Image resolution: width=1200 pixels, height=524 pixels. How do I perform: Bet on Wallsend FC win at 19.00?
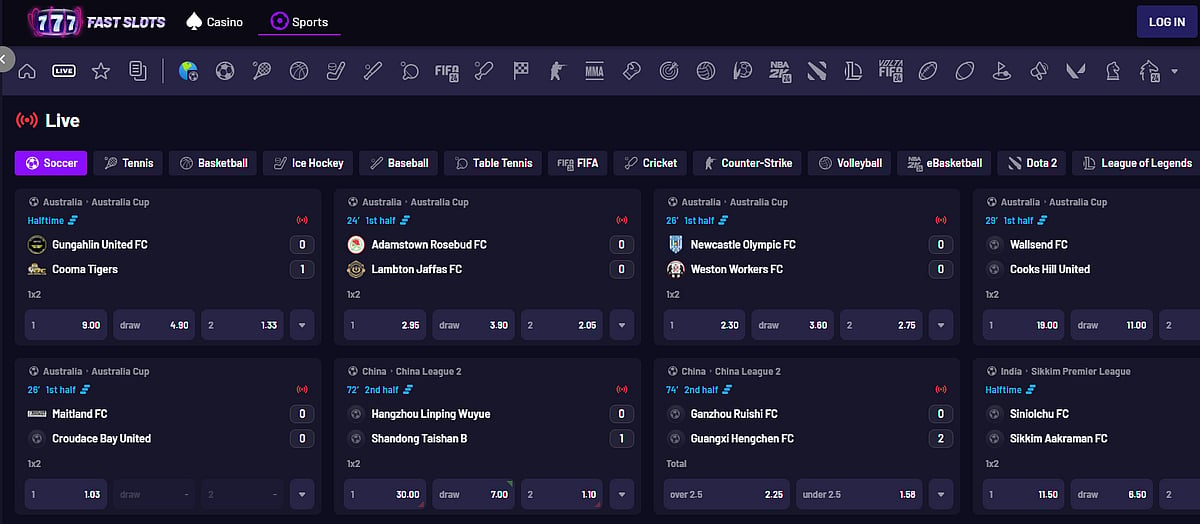[1025, 325]
